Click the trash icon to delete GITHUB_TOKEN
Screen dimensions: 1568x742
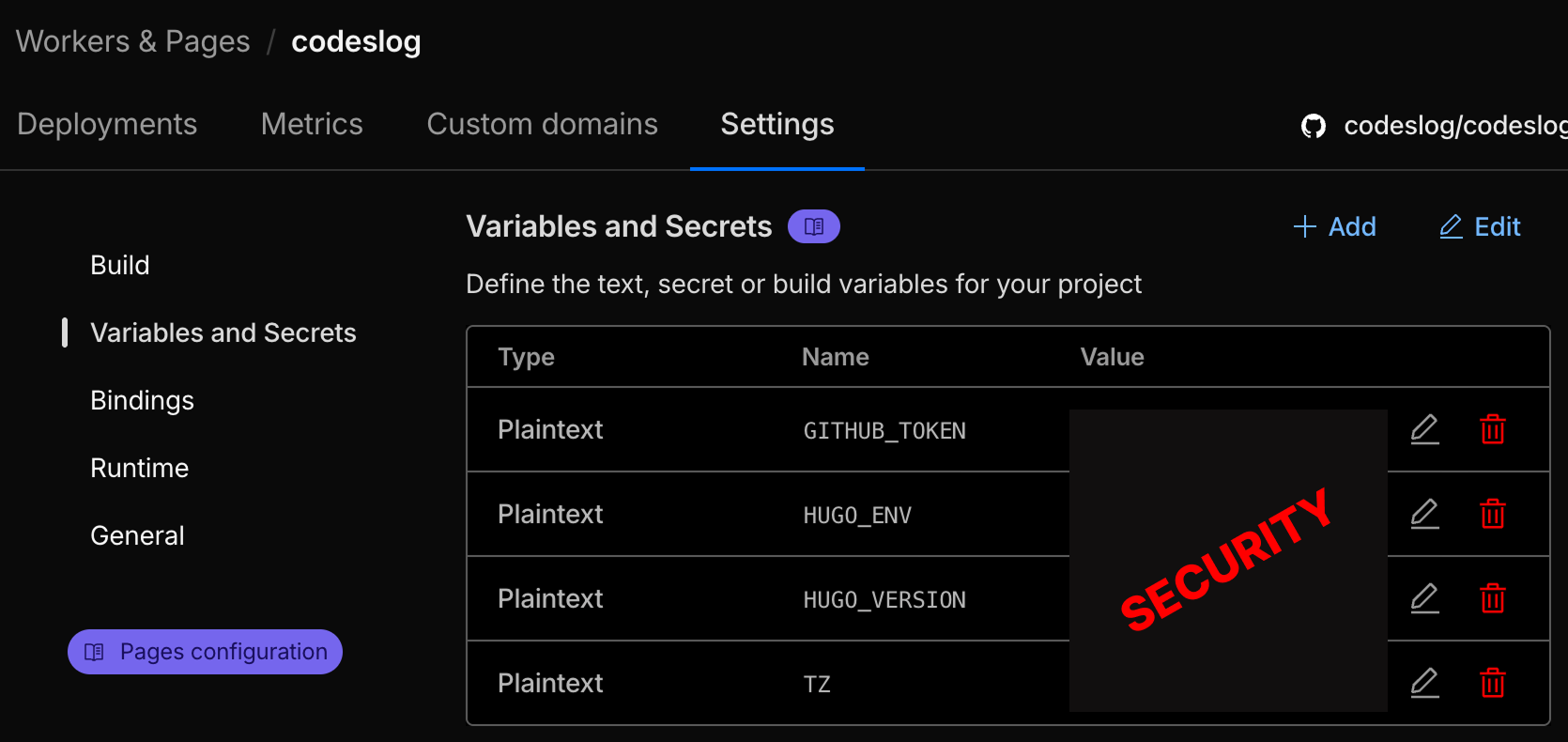pos(1493,429)
